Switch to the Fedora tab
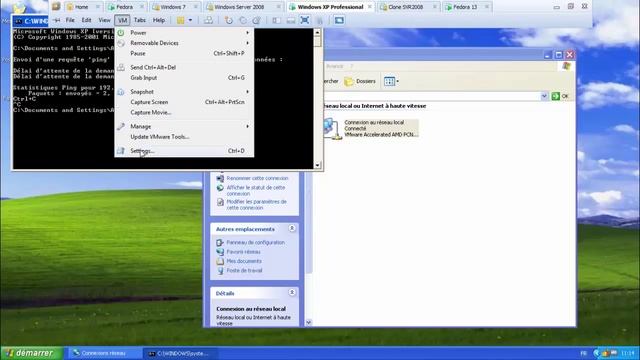This screenshot has height=360, width=640. pyautogui.click(x=125, y=7)
